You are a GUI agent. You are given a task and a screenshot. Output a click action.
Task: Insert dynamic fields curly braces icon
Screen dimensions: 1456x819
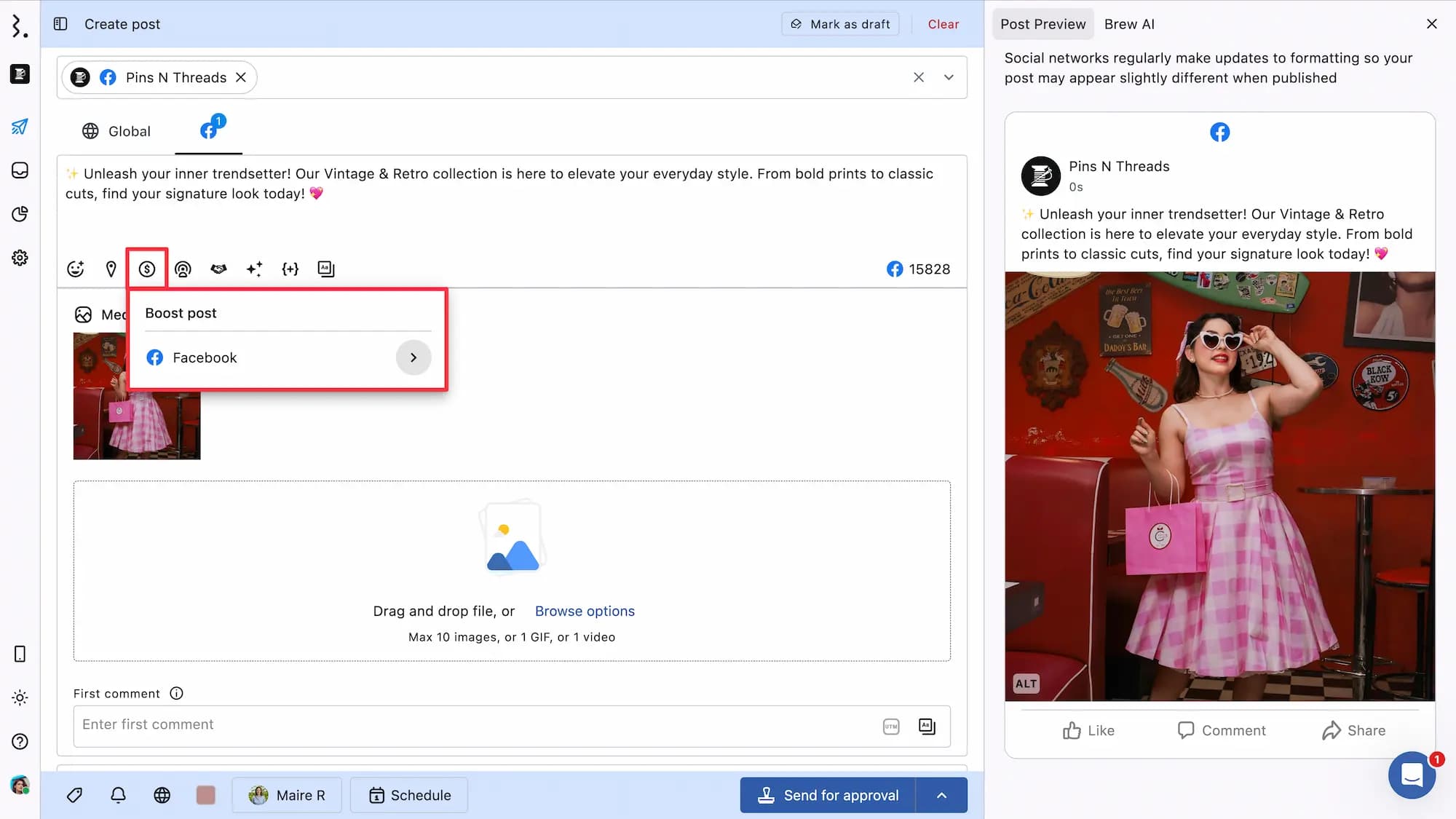[x=290, y=269]
